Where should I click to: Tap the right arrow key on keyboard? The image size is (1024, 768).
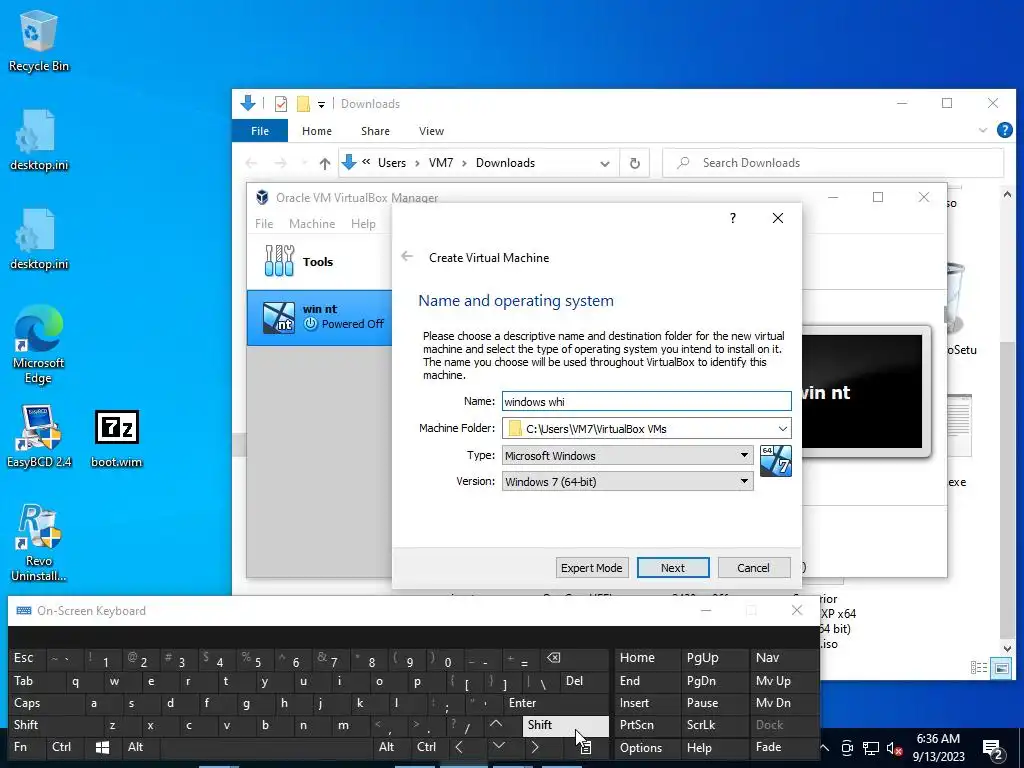pyautogui.click(x=535, y=746)
